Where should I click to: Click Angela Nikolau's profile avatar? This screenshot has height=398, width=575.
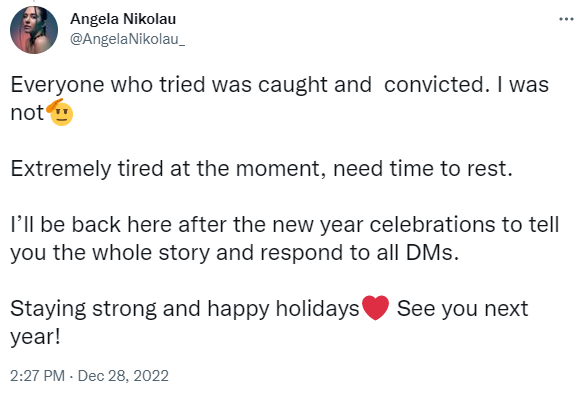click(x=34, y=30)
